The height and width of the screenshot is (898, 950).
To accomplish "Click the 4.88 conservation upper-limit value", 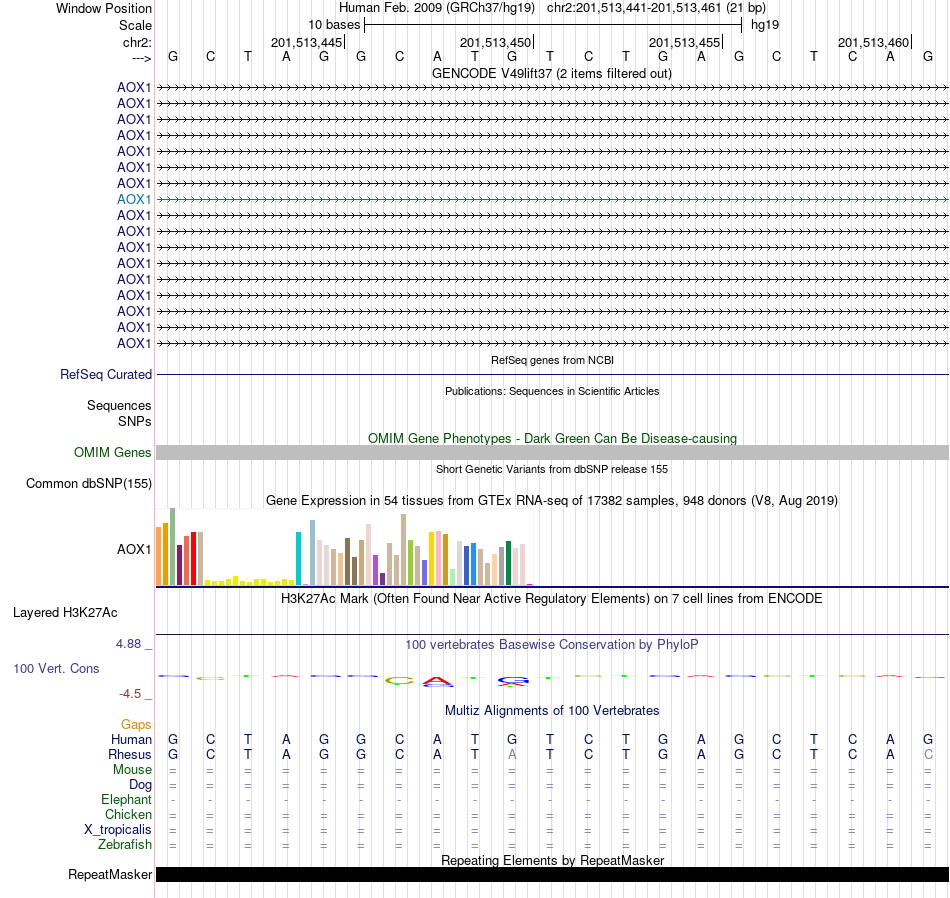I will point(128,644).
